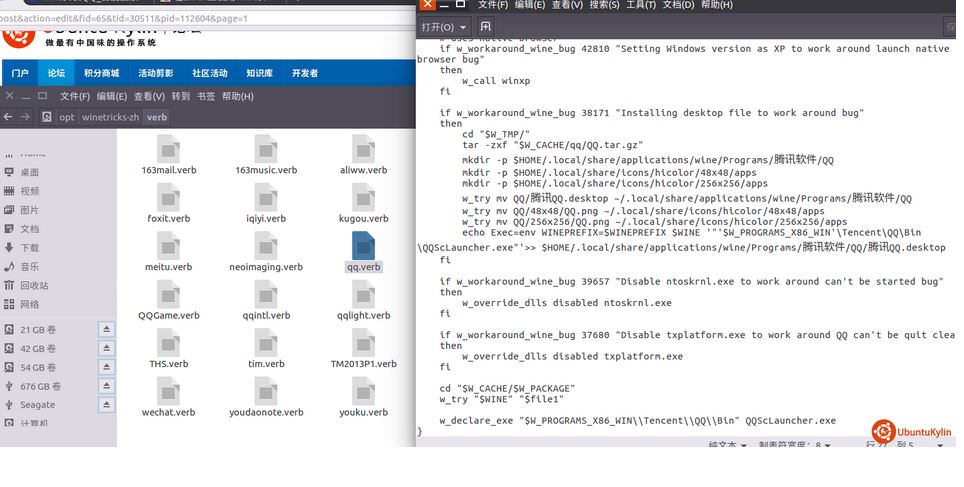964x487 pixels.
Task: Select the youku.verb file icon
Action: tap(363, 392)
